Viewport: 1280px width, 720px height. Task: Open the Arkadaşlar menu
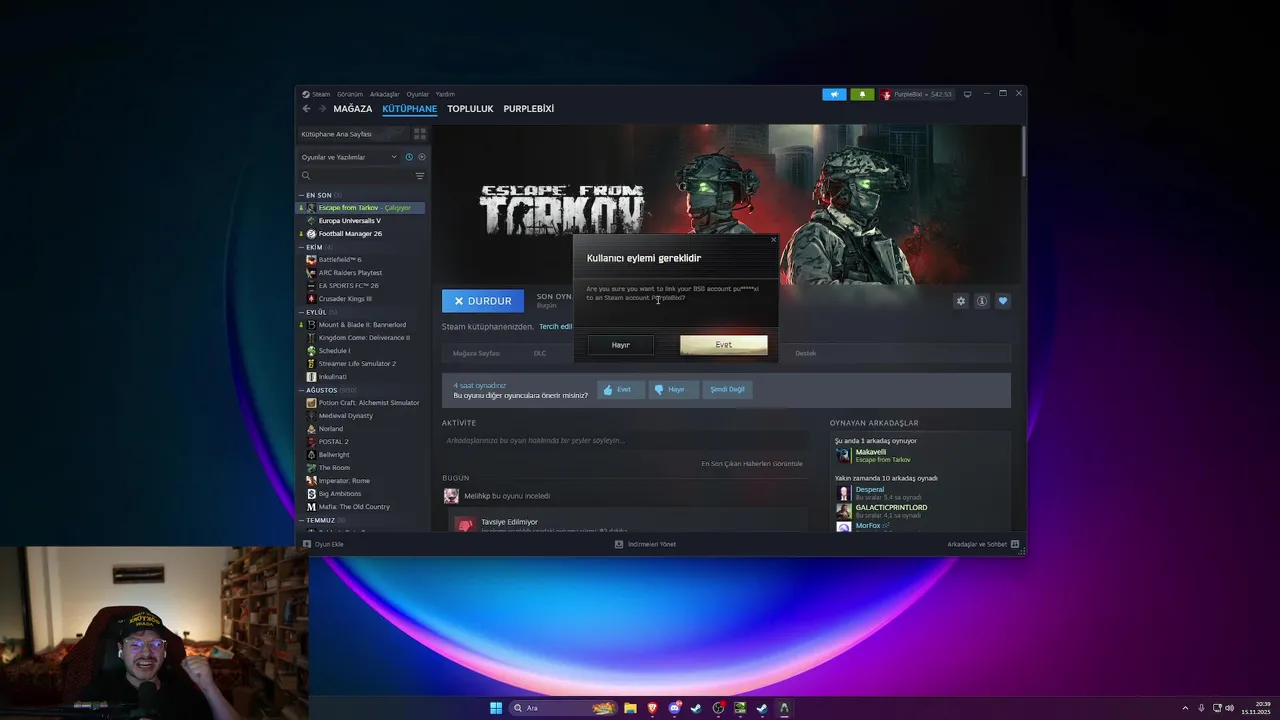pyautogui.click(x=384, y=94)
